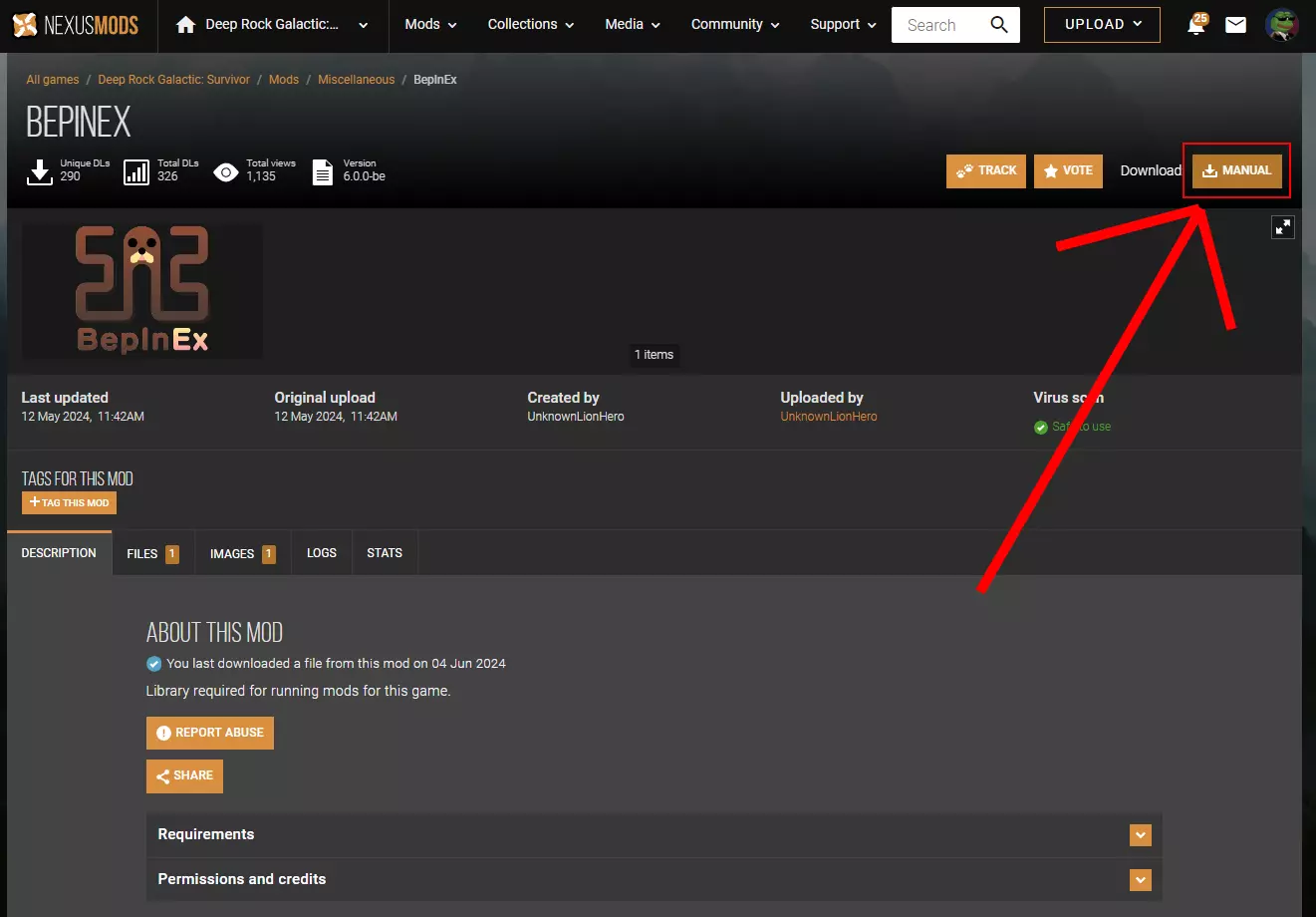Switch to the Logs tab
The image size is (1316, 917).
point(322,553)
